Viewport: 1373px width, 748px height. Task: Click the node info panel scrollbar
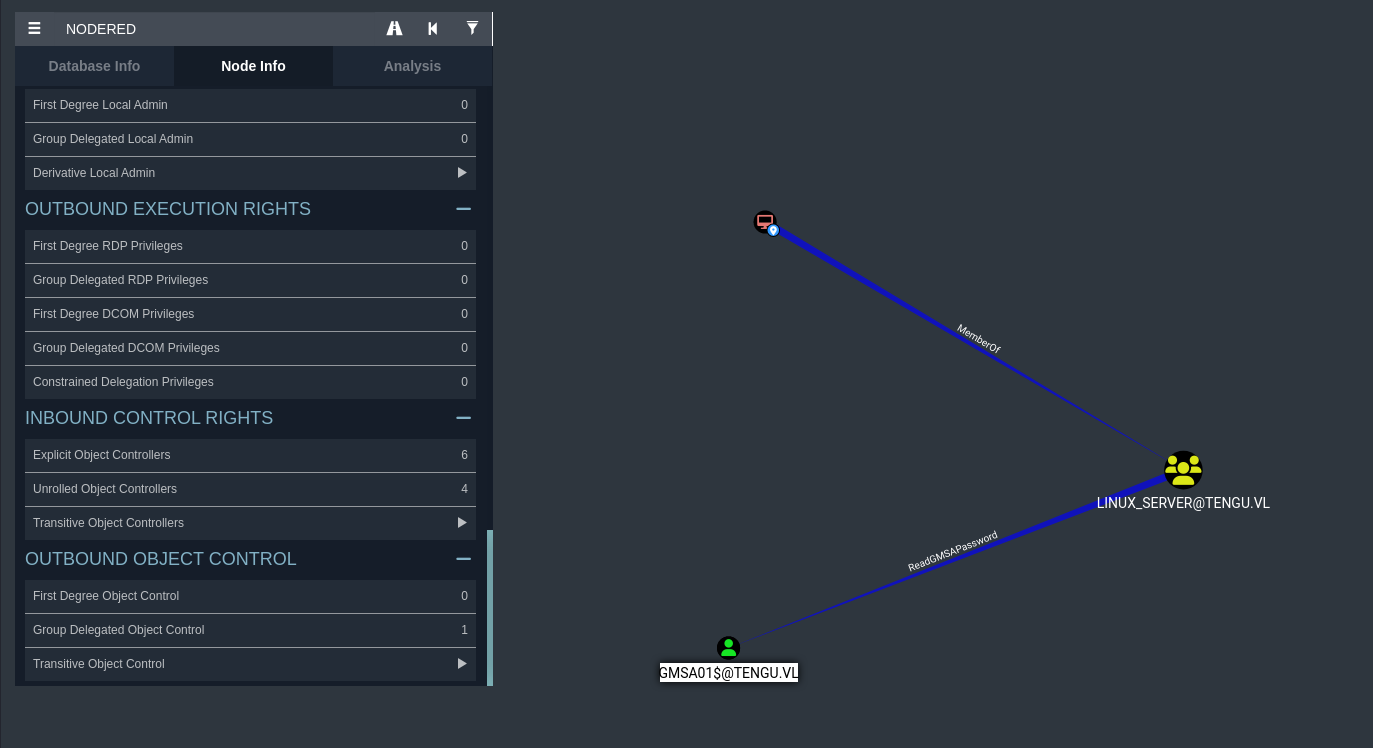click(490, 607)
